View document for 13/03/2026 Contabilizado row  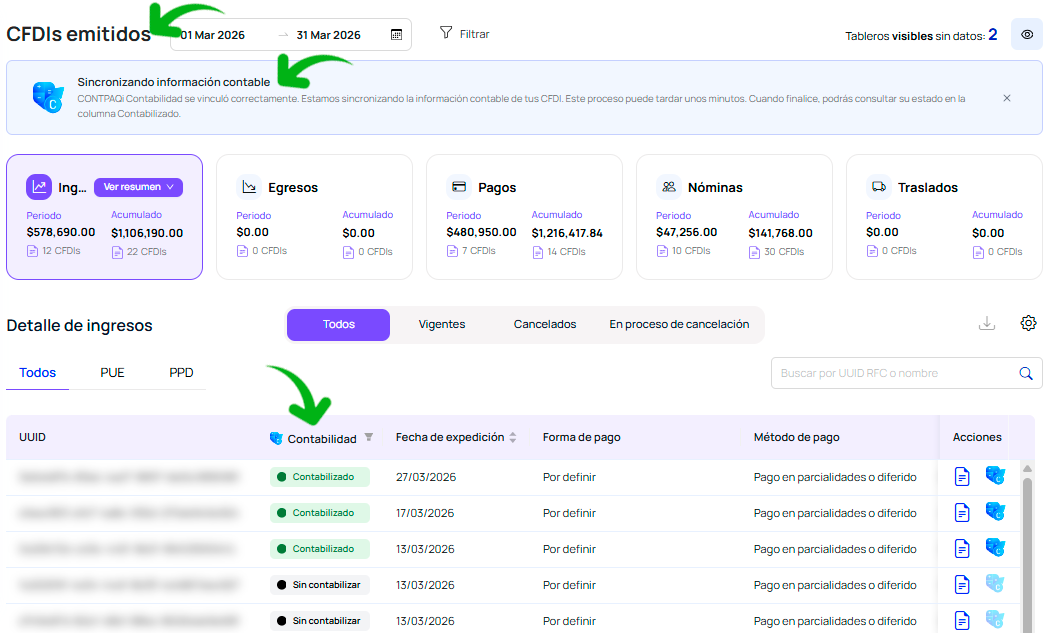pyautogui.click(x=962, y=548)
